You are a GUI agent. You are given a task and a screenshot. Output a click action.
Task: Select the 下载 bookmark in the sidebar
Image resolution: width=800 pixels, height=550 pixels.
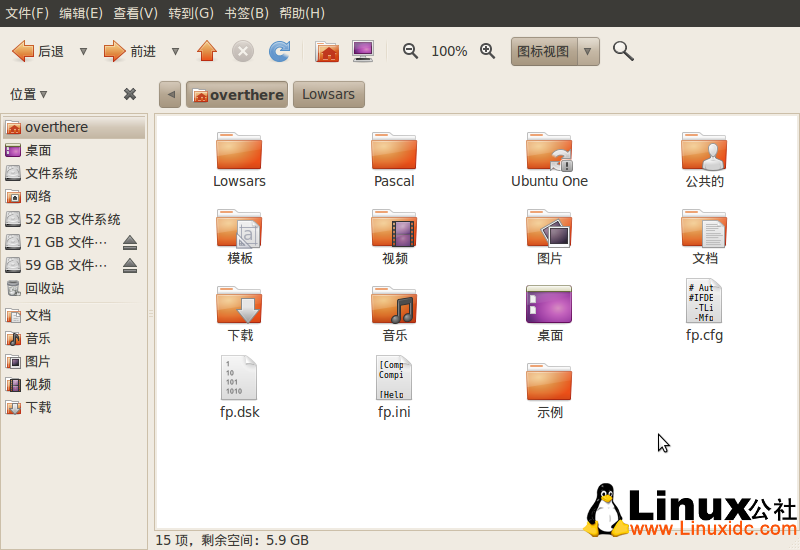74,408
